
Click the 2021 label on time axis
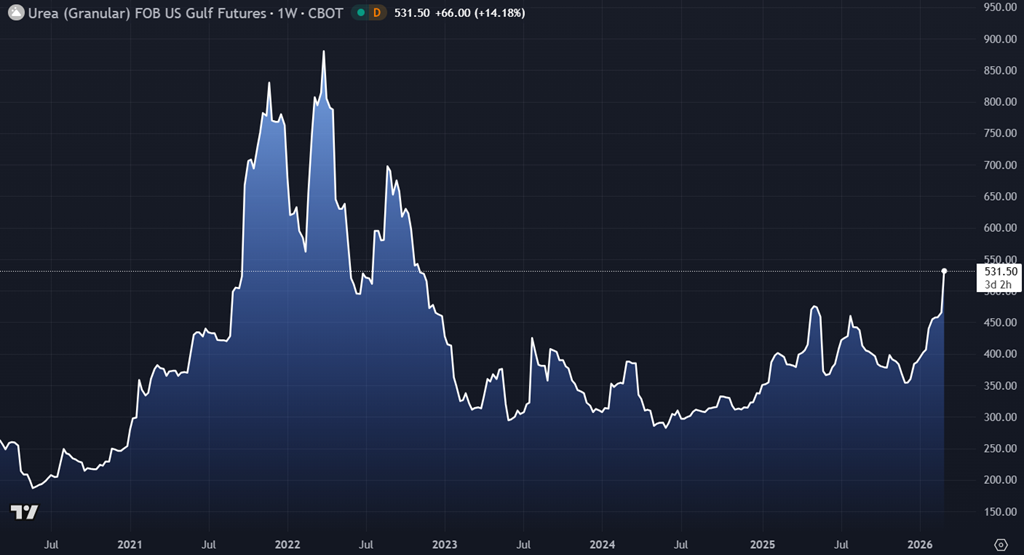click(x=130, y=543)
